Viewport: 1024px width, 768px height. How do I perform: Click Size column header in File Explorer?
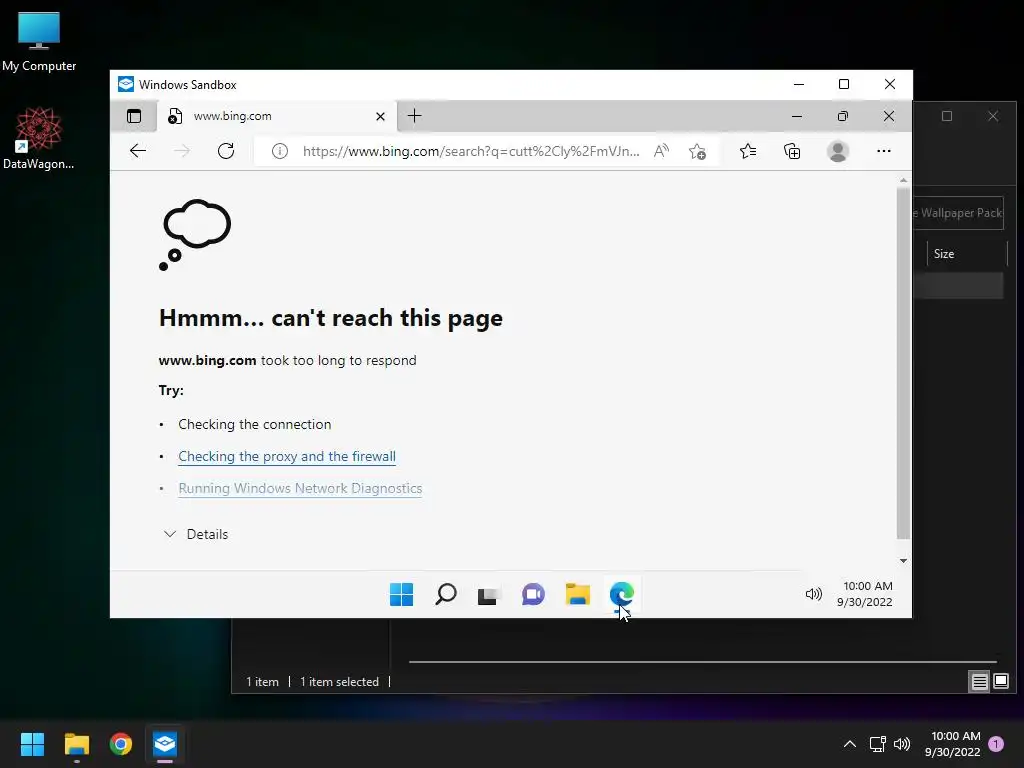[x=967, y=254]
